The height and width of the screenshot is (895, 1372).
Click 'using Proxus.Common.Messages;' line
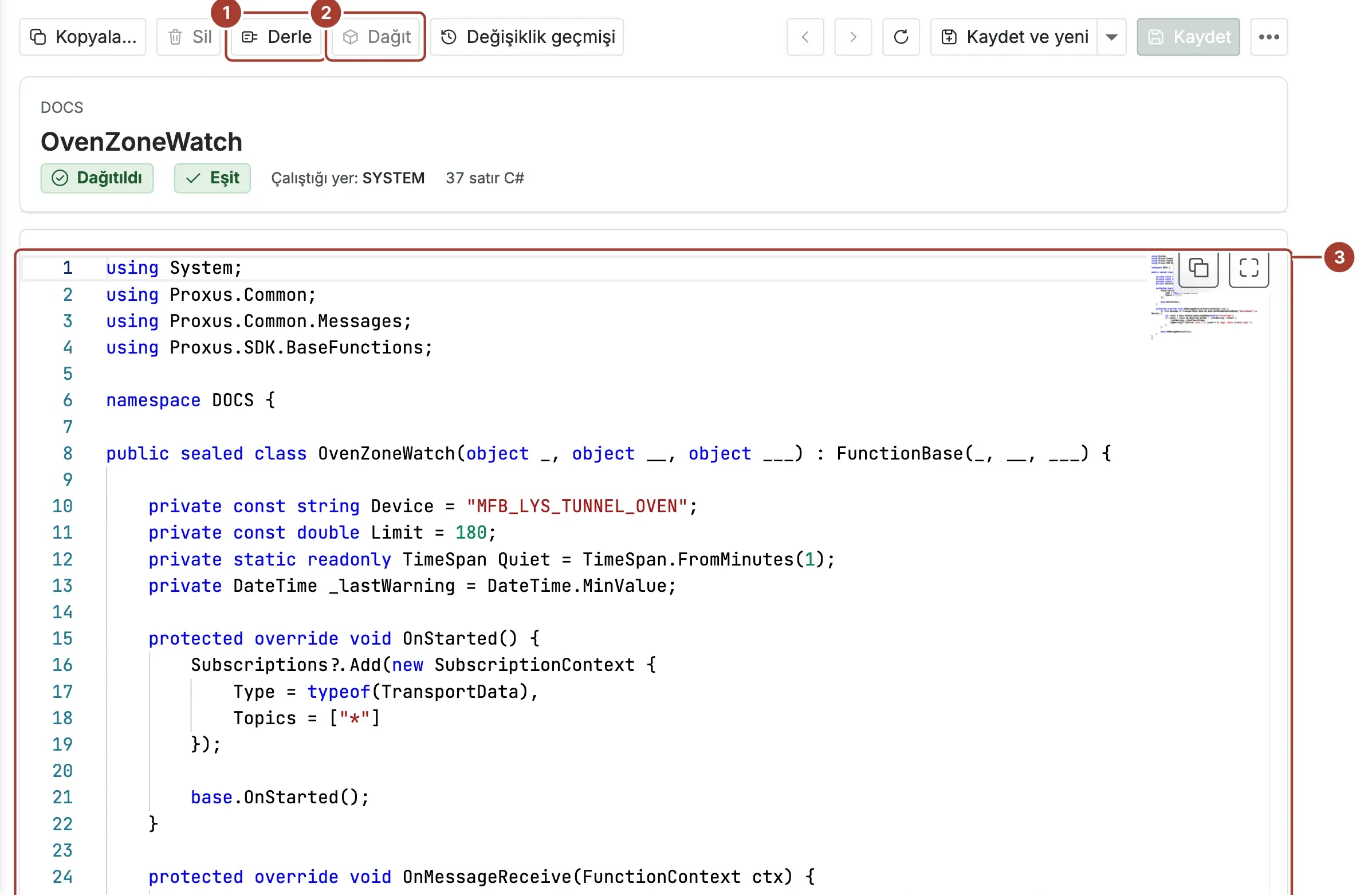(x=259, y=321)
